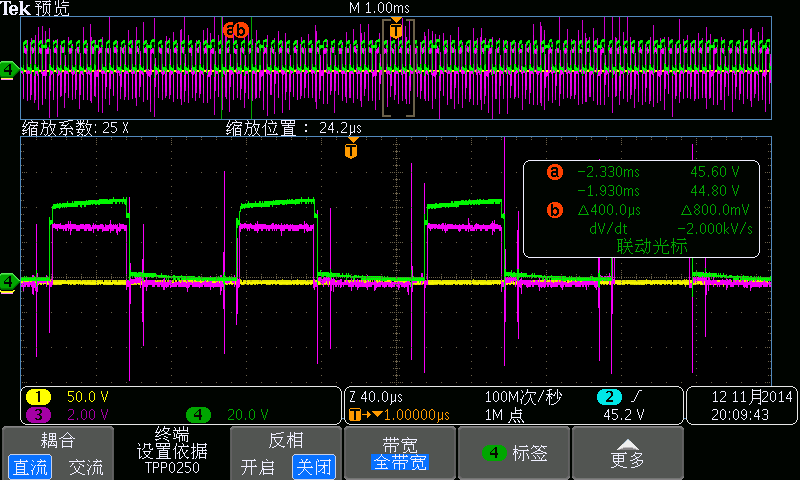Viewport: 800px width, 480px height.
Task: Select channel 1 yellow badge
Action: point(38,397)
